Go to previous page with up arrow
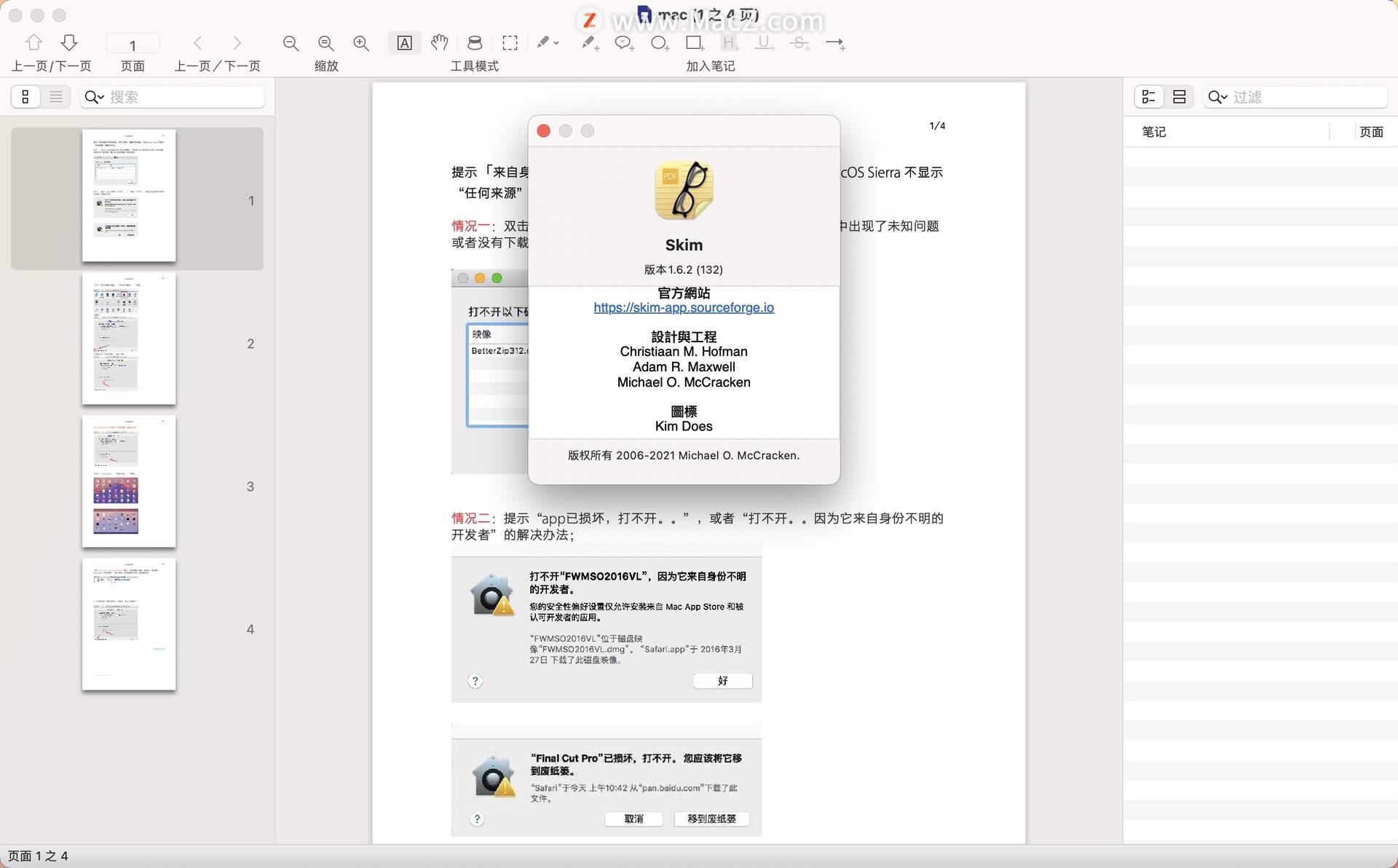This screenshot has width=1398, height=868. (x=33, y=42)
